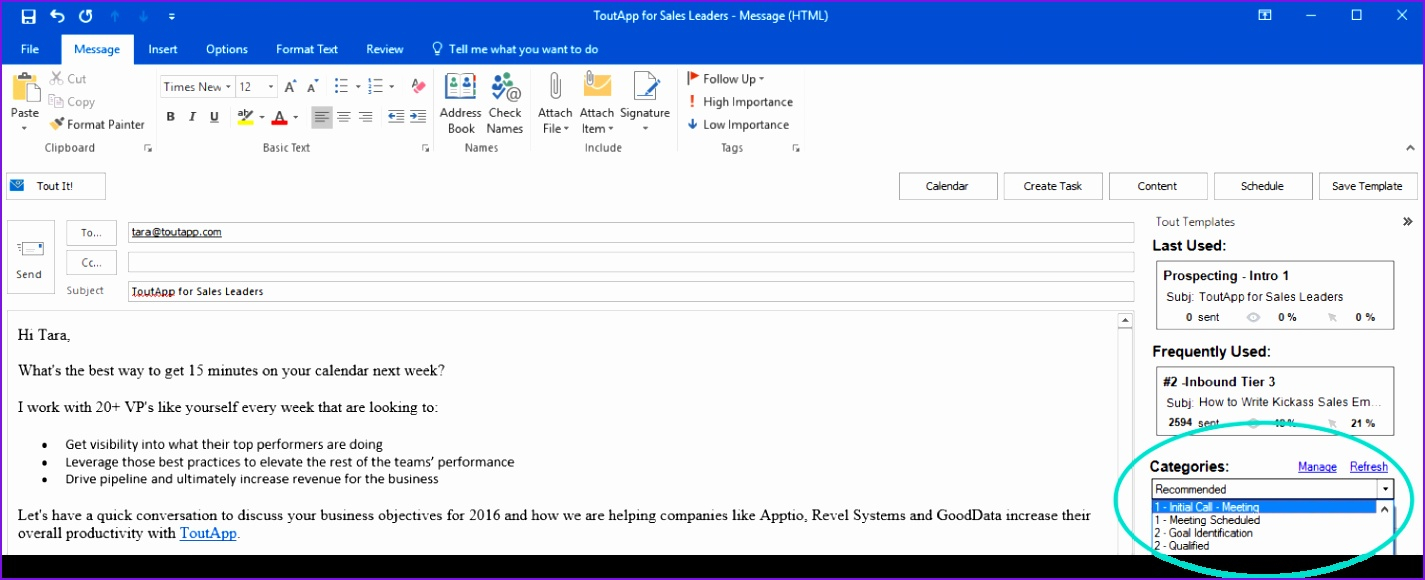This screenshot has height=580, width=1425.
Task: Switch to the Options tab
Action: pyautogui.click(x=227, y=49)
